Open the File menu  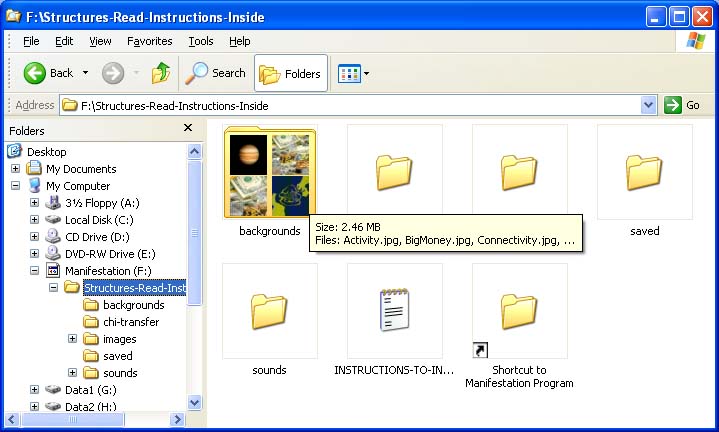tap(31, 41)
